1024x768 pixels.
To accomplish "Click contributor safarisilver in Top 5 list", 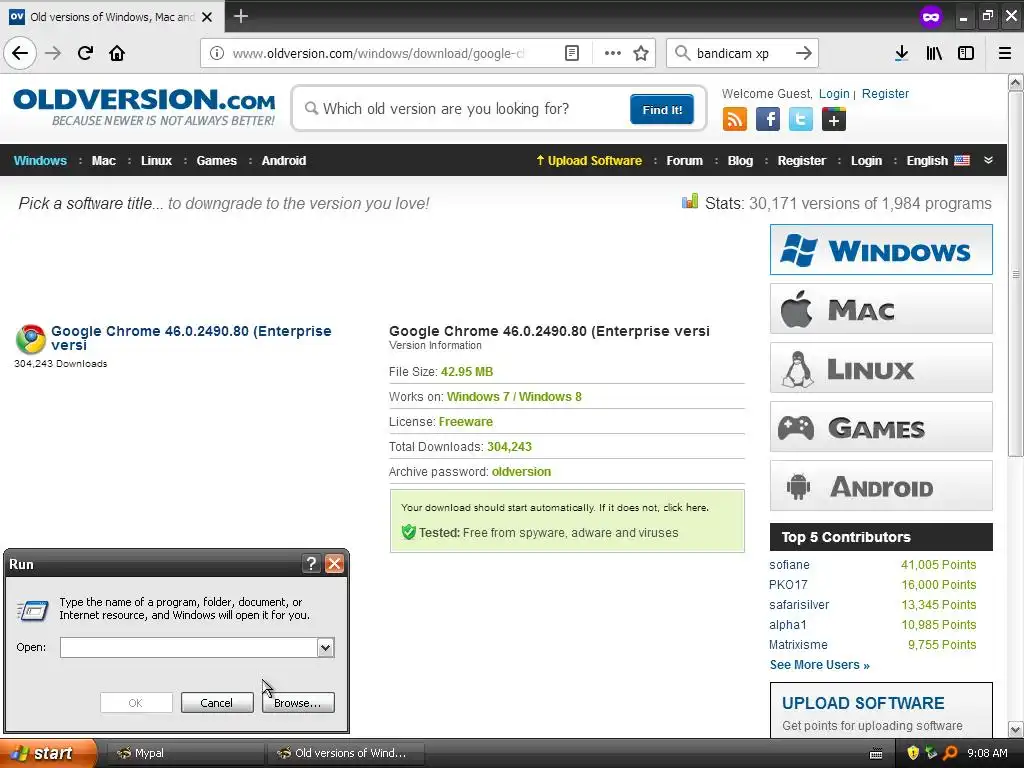I will (799, 605).
